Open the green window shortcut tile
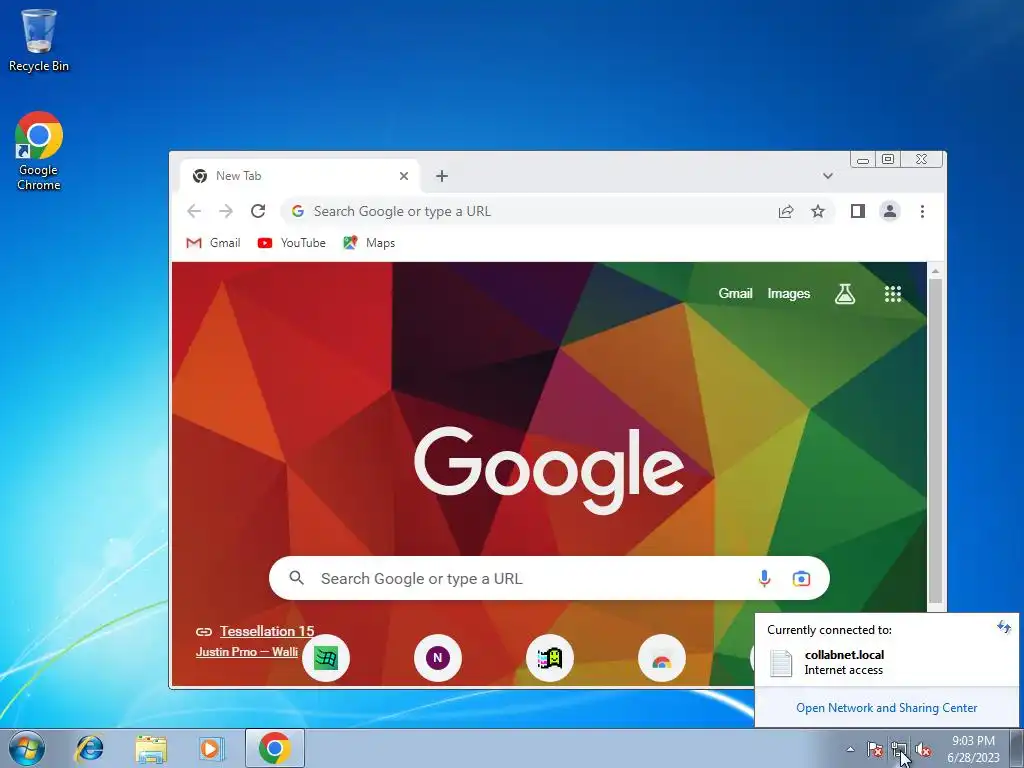 coord(326,658)
